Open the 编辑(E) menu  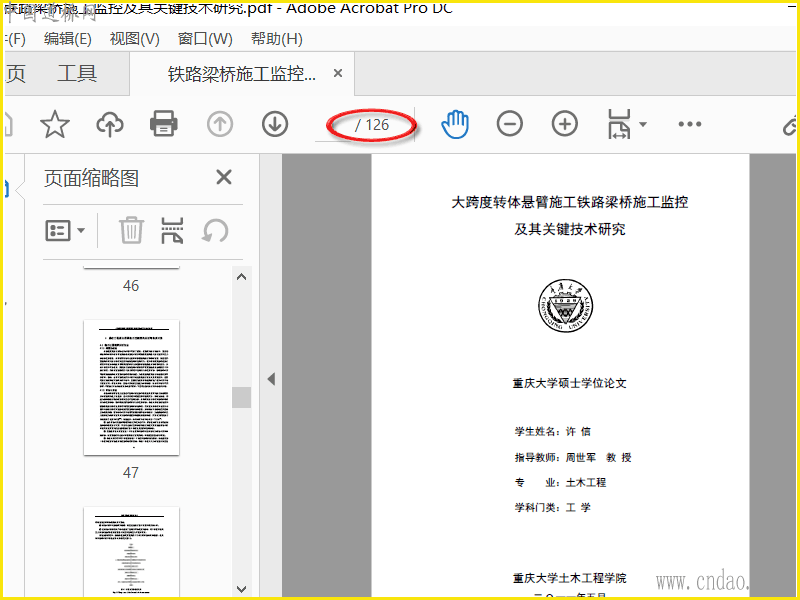(x=67, y=39)
